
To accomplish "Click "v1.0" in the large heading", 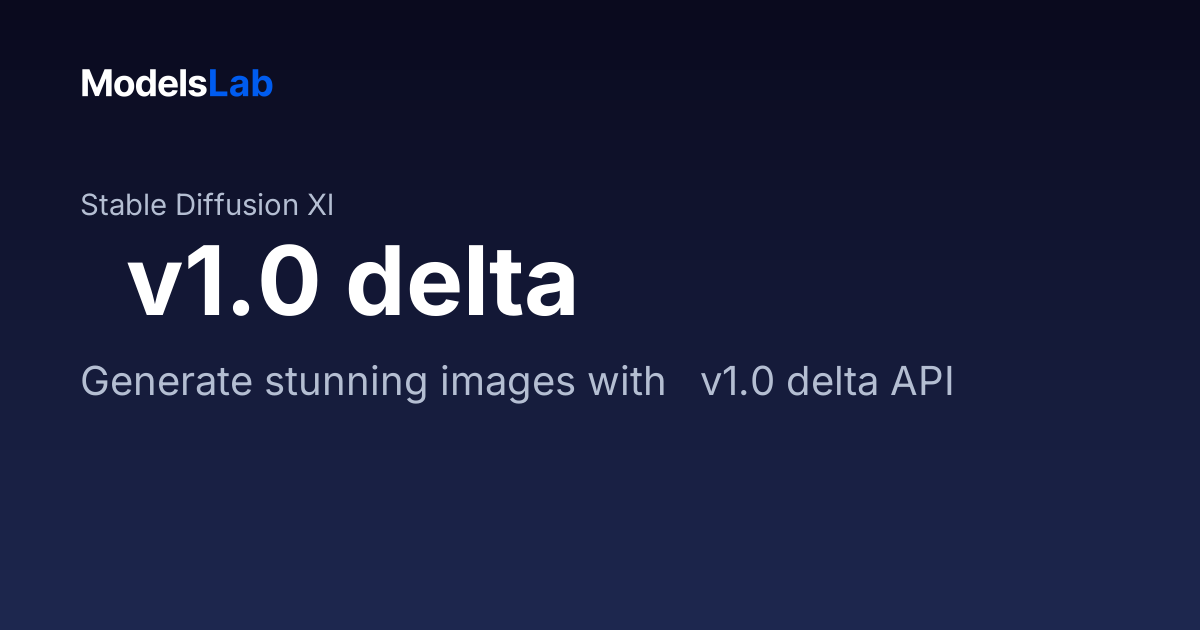I will tap(225, 283).
